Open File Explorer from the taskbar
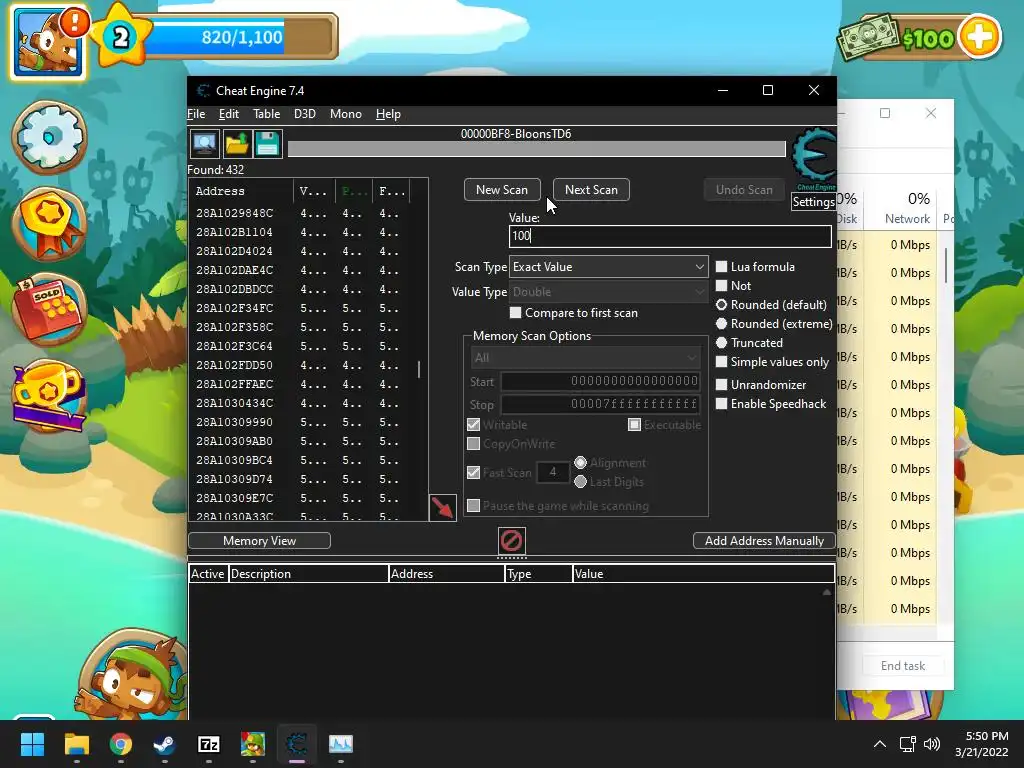Screen dimensions: 1024x768 click(76, 744)
